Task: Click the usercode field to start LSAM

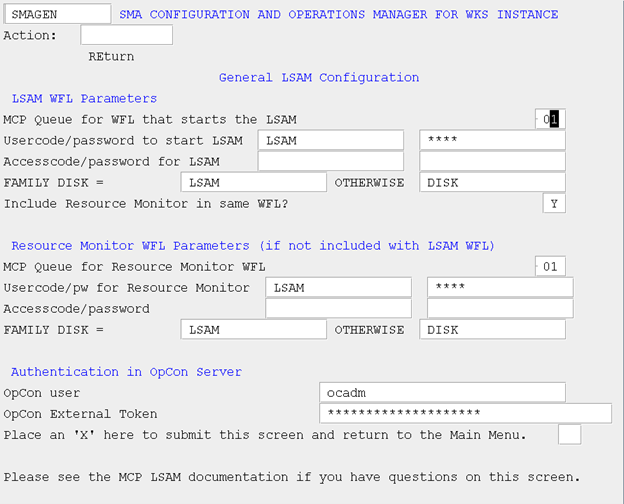Action: (x=331, y=140)
